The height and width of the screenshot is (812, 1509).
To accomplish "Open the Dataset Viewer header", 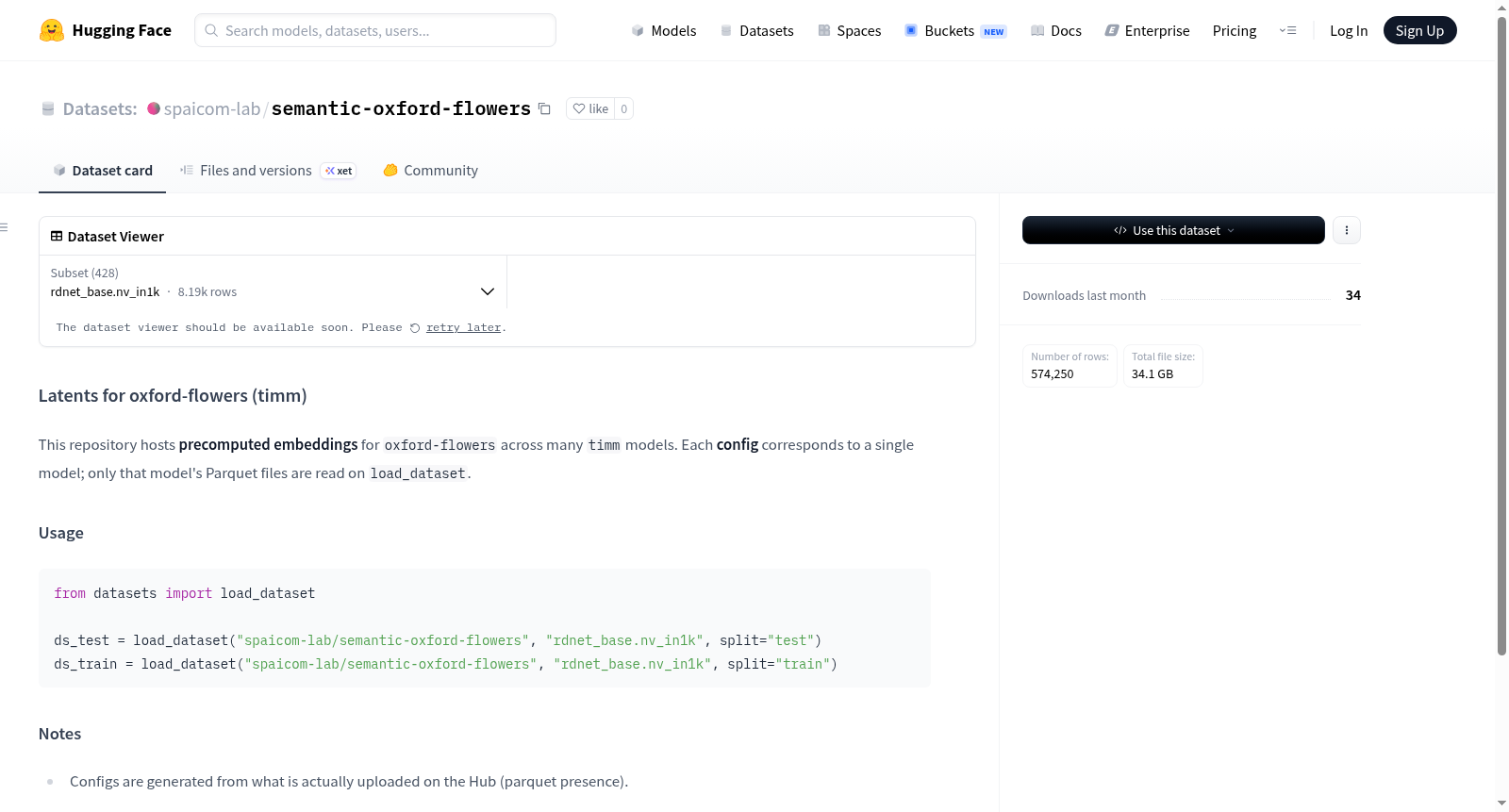I will point(107,237).
